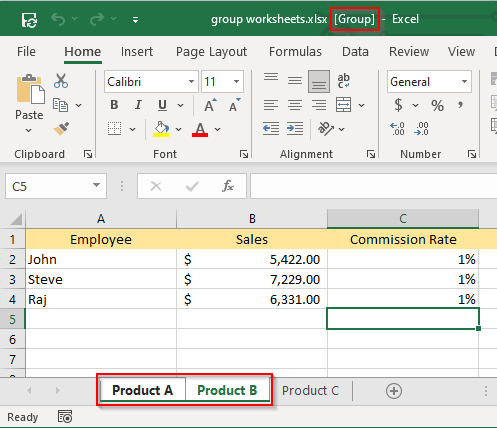Open the Data tab

pyautogui.click(x=355, y=52)
